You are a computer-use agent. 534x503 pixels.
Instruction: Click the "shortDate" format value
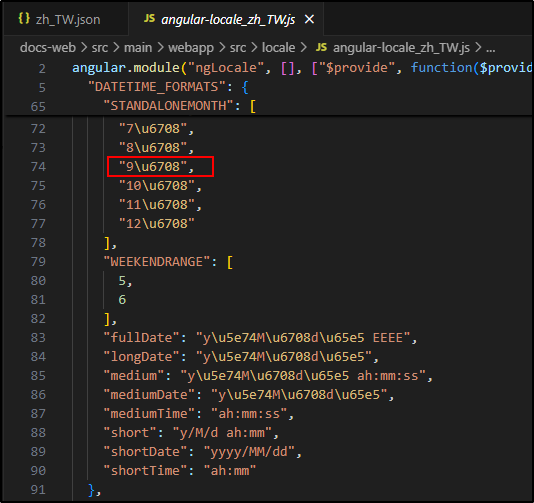[249, 452]
